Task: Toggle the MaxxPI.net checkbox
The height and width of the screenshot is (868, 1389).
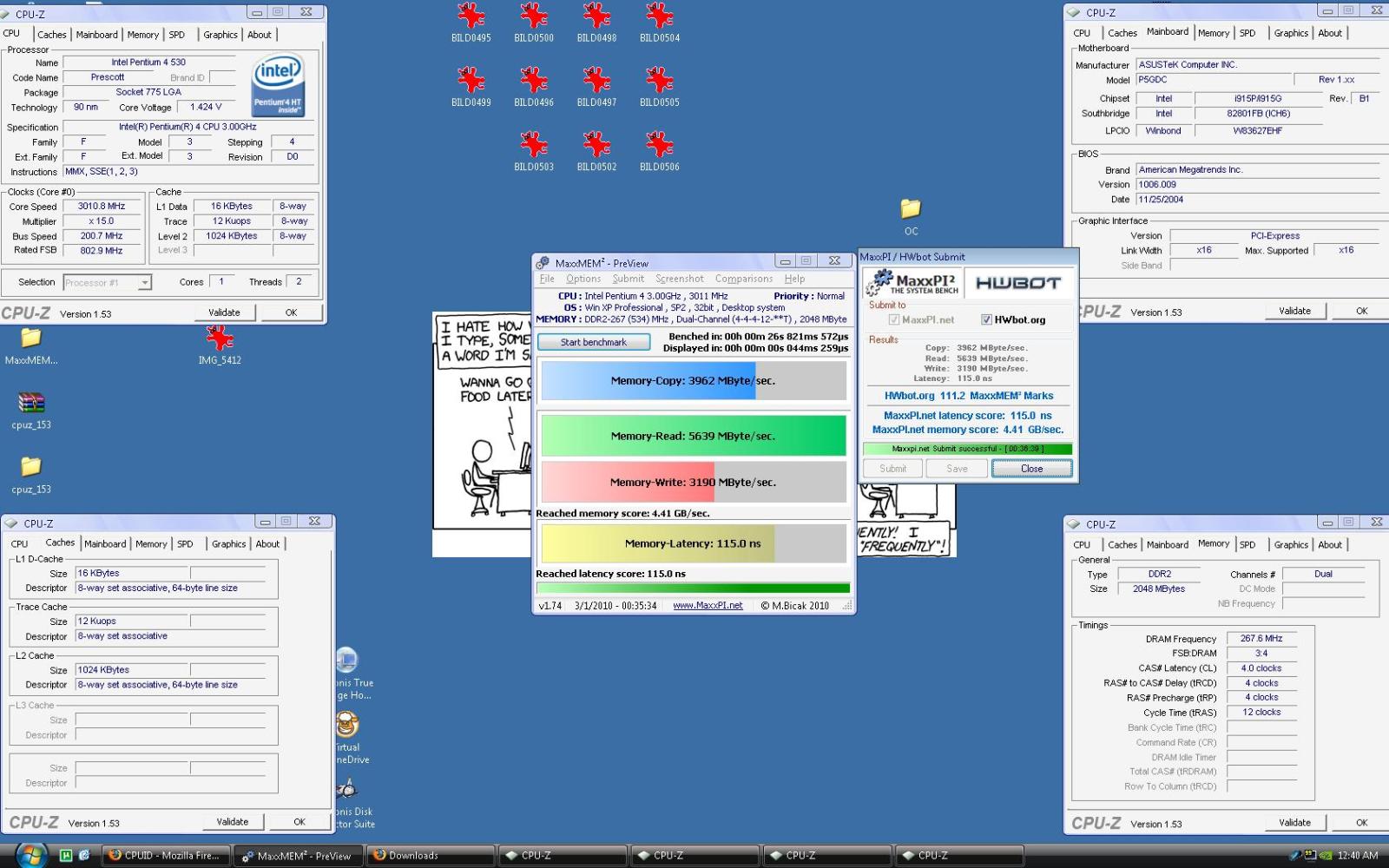Action: pyautogui.click(x=893, y=319)
